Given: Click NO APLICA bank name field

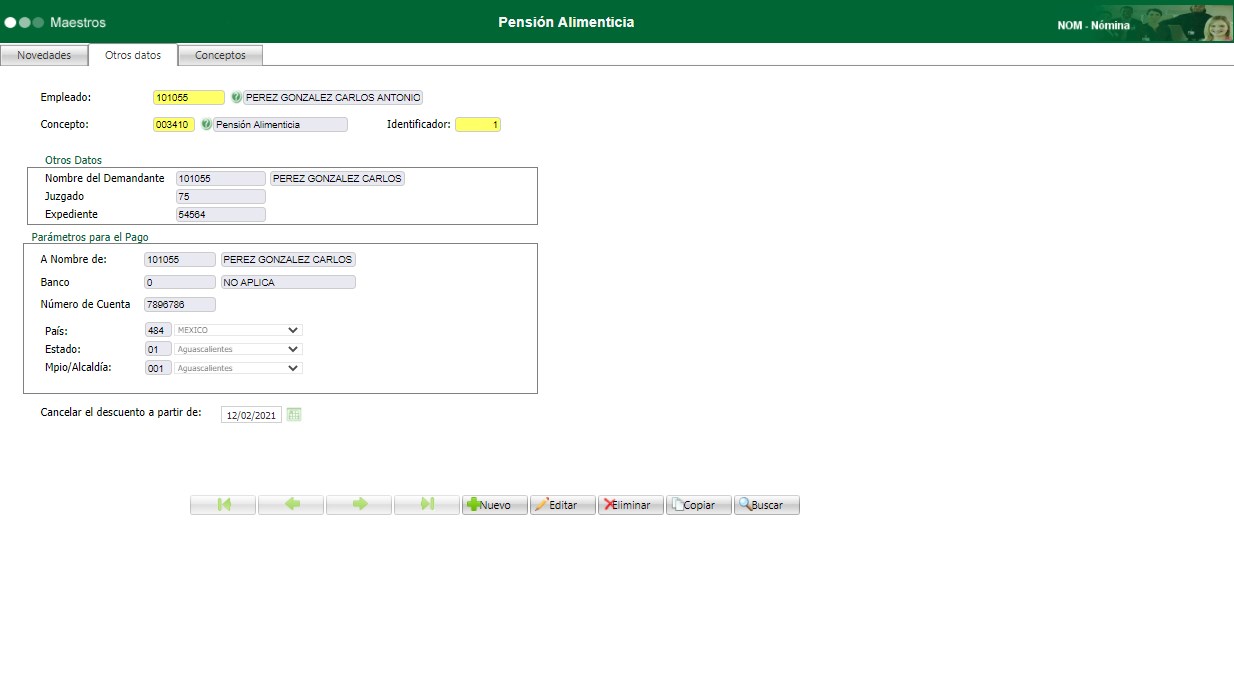Looking at the screenshot, I should [288, 283].
